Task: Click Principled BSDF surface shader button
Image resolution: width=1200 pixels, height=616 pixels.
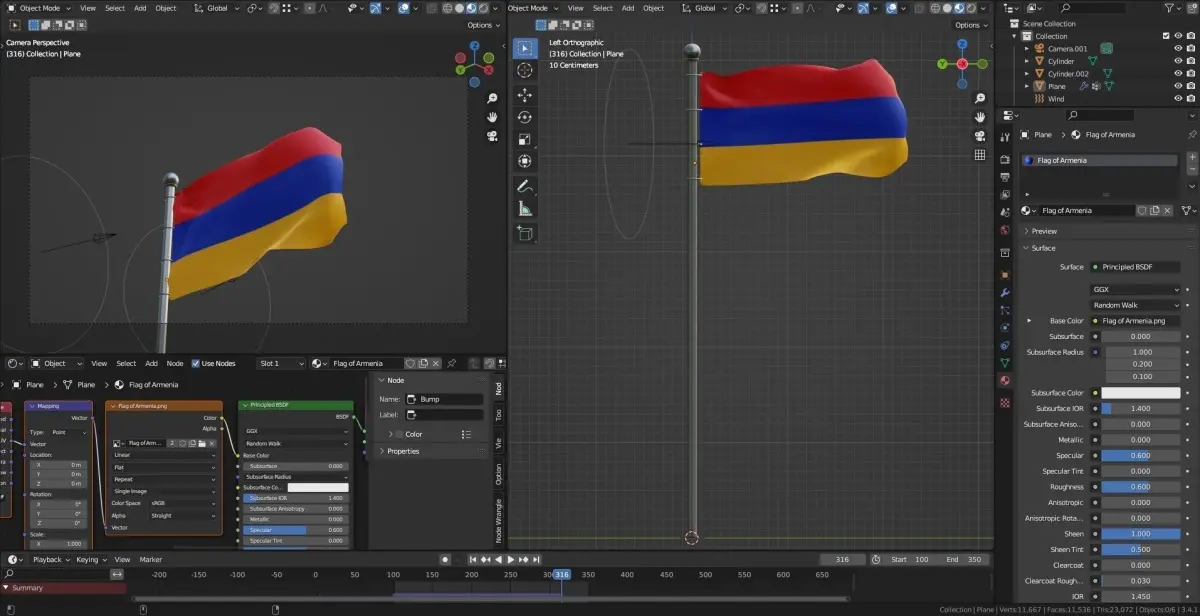Action: click(x=1135, y=267)
